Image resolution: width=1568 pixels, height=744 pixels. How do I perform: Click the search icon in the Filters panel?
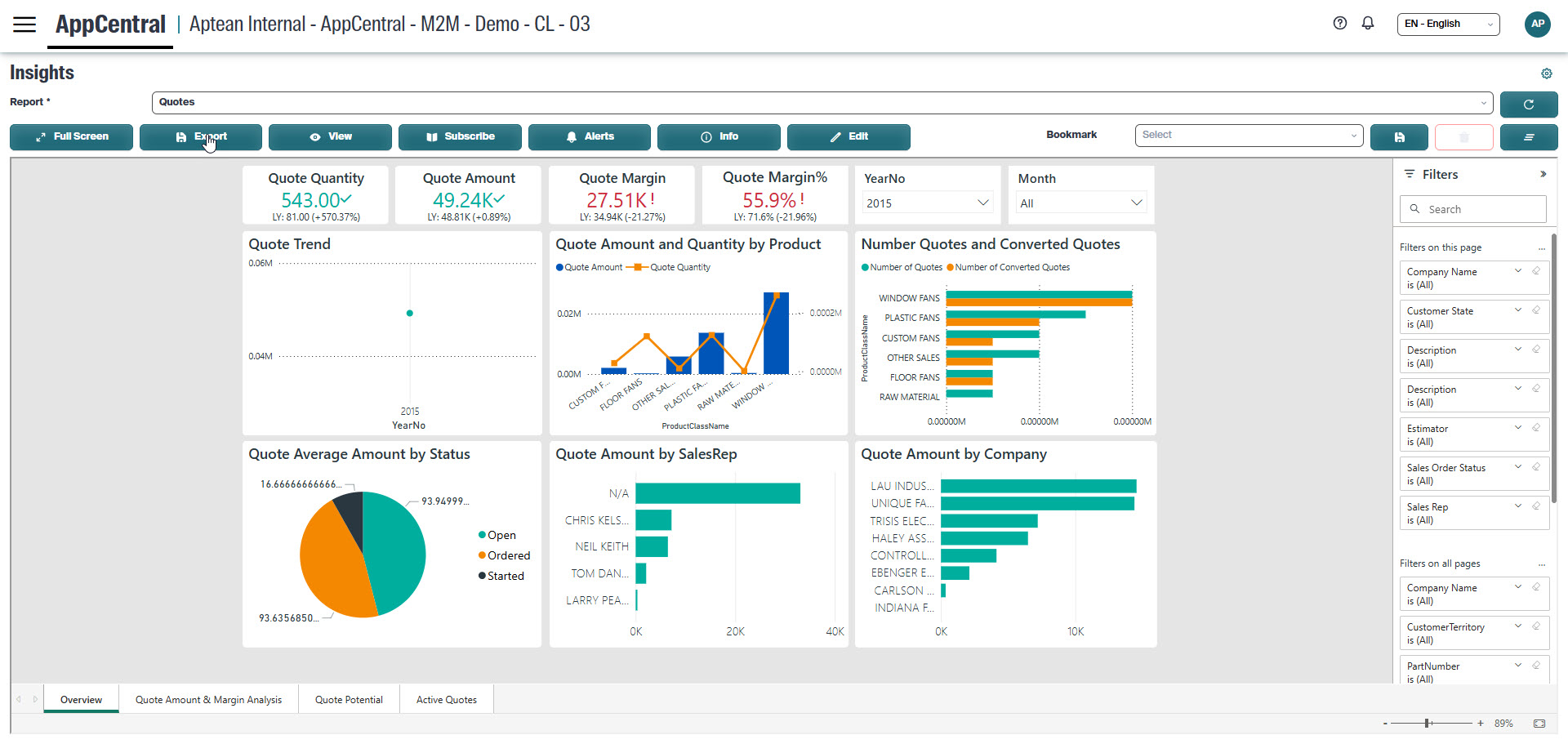tap(1415, 209)
